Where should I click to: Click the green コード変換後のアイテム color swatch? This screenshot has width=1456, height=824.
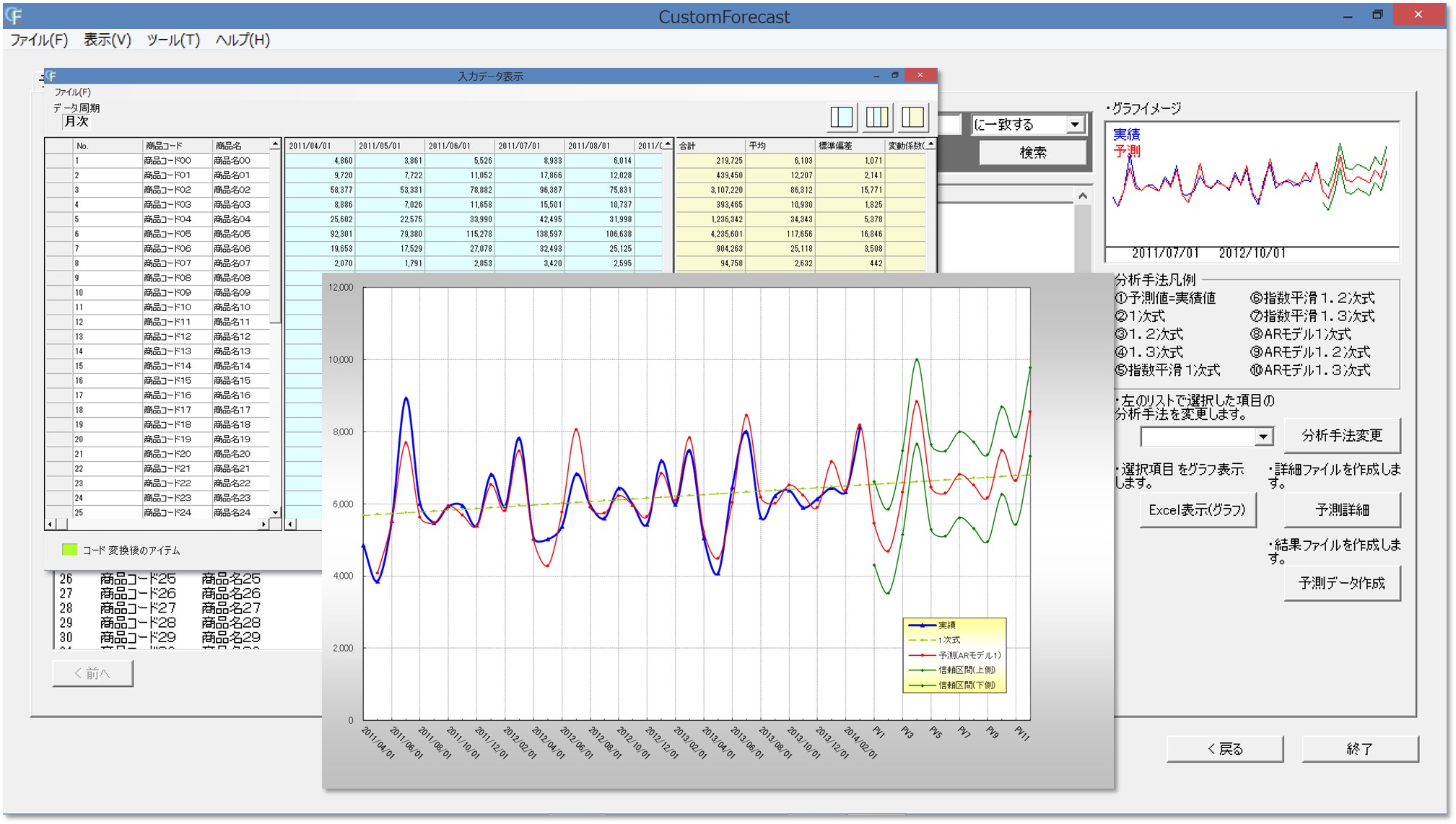(69, 550)
